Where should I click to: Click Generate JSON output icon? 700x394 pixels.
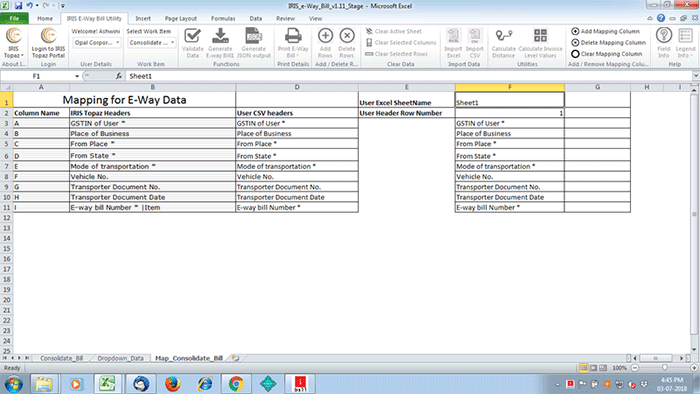254,43
